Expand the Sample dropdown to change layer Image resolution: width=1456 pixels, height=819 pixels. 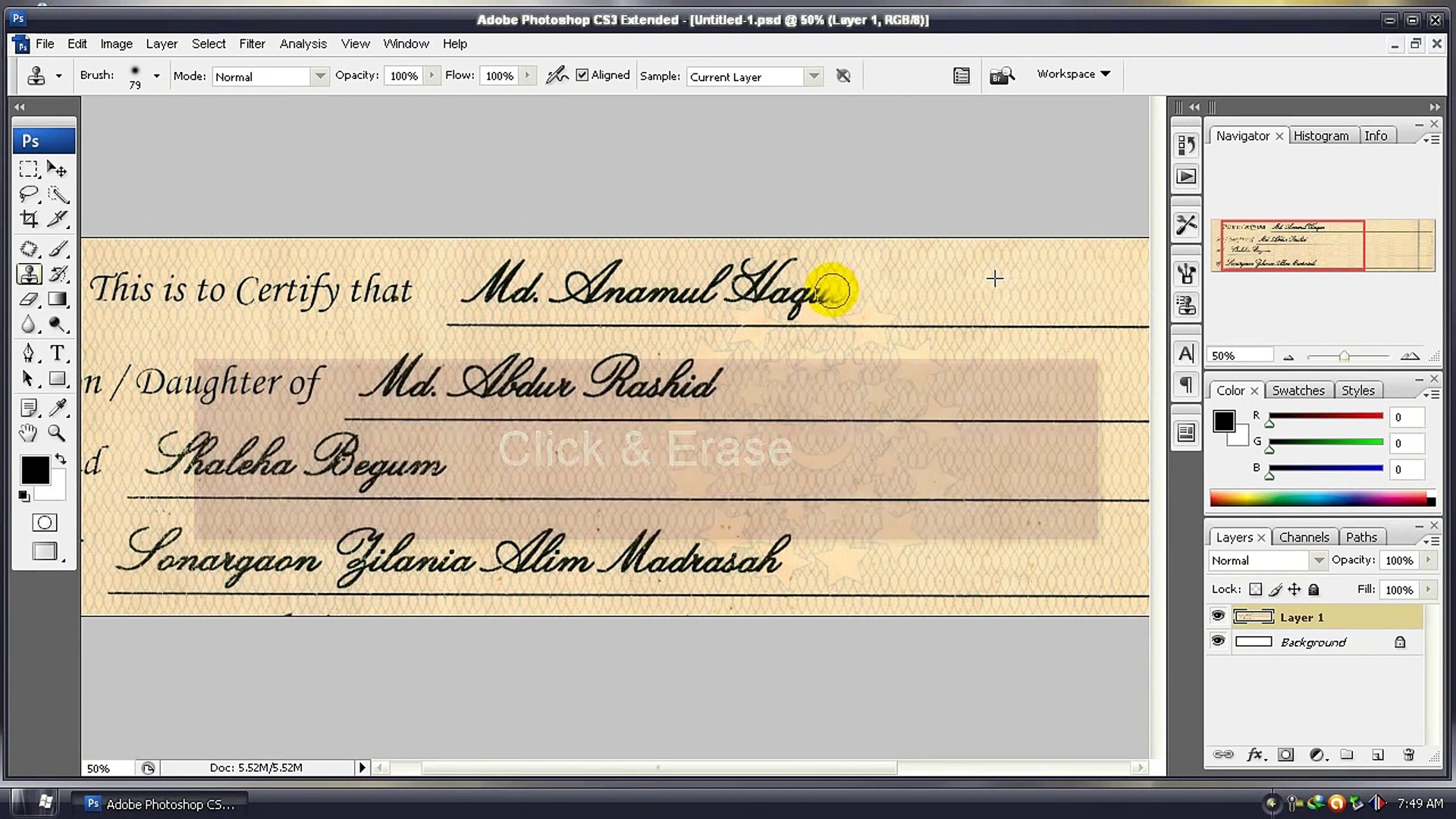click(813, 76)
